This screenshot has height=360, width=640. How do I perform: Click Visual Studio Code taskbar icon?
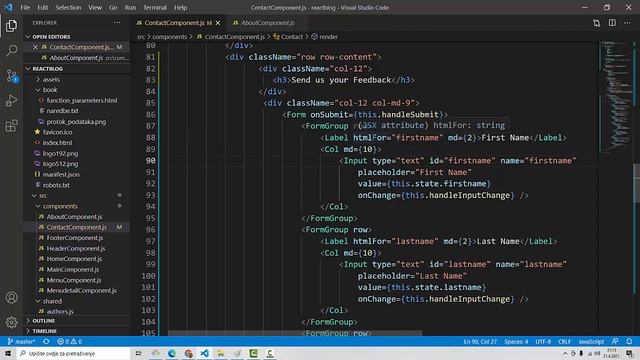pyautogui.click(x=204, y=353)
